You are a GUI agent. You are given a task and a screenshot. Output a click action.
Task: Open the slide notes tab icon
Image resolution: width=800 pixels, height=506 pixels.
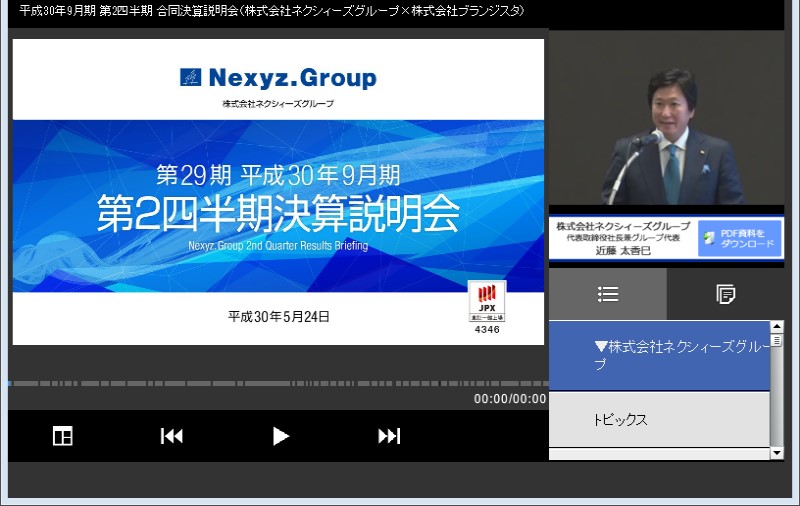click(725, 294)
